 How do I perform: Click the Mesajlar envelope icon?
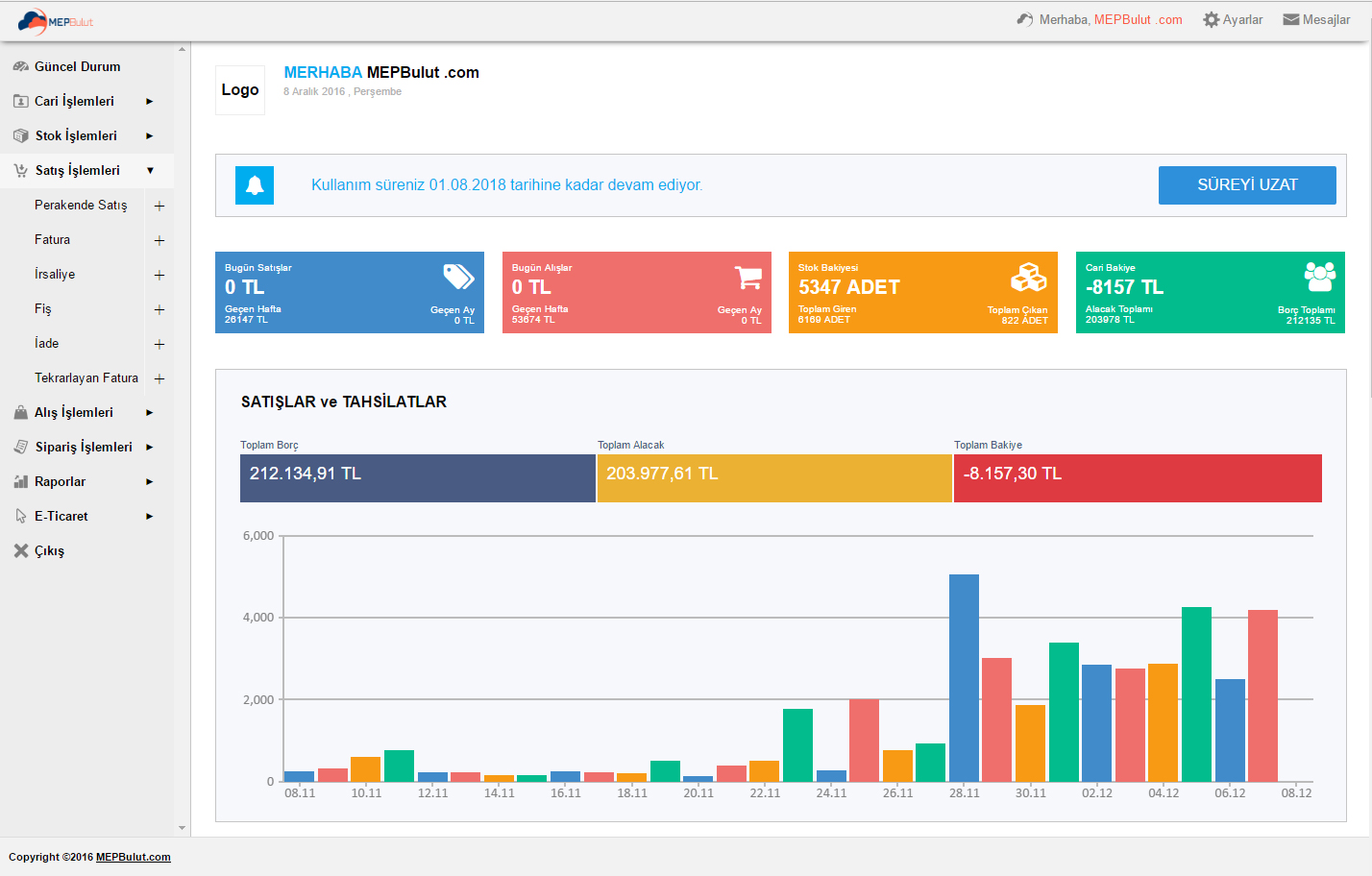(1291, 19)
